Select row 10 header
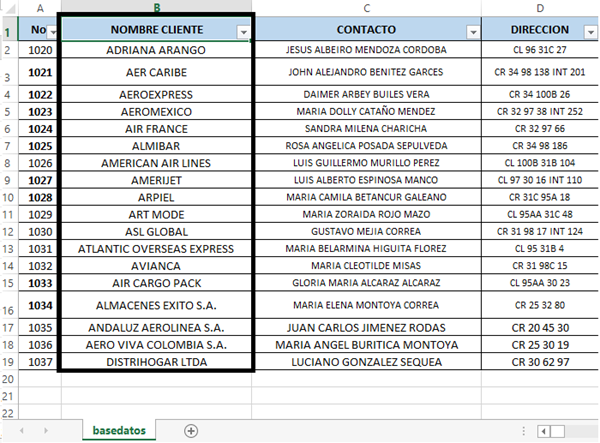 tap(8, 197)
